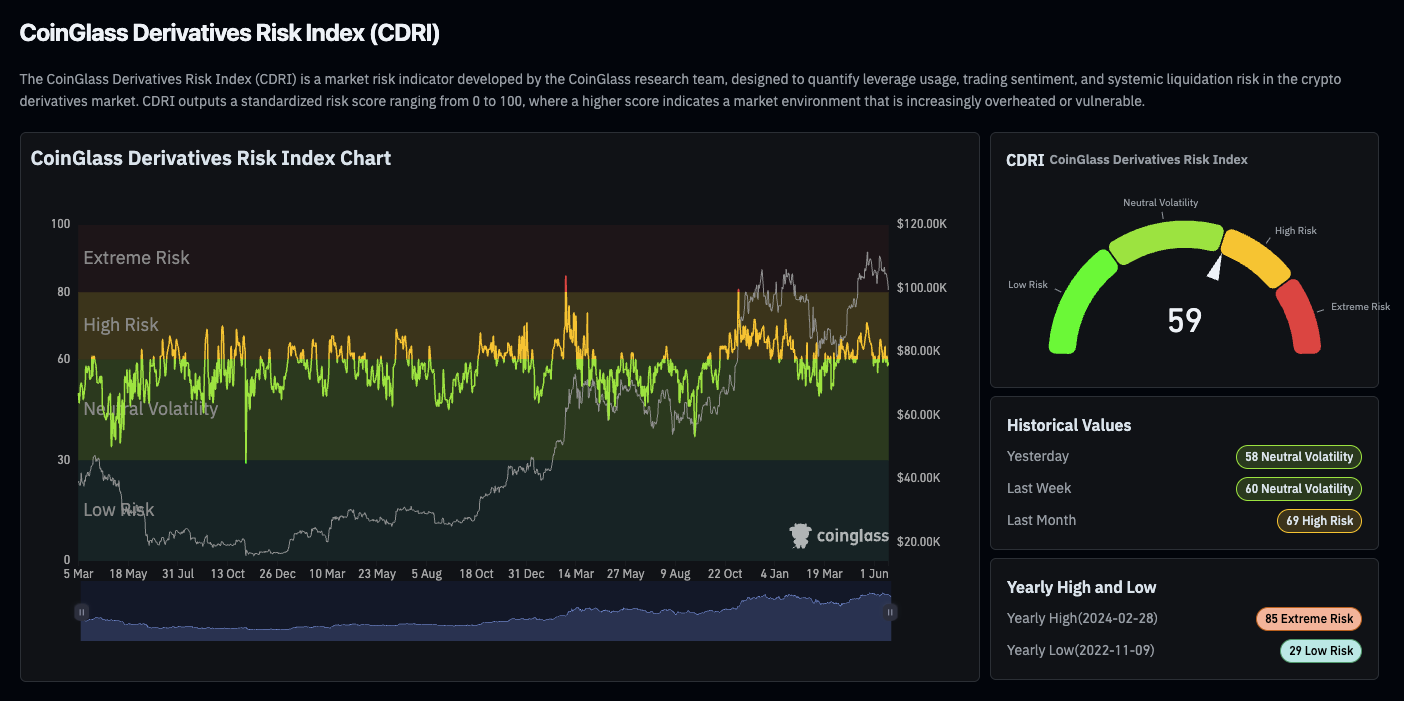Click the Low Risk zone label in chart

click(118, 510)
